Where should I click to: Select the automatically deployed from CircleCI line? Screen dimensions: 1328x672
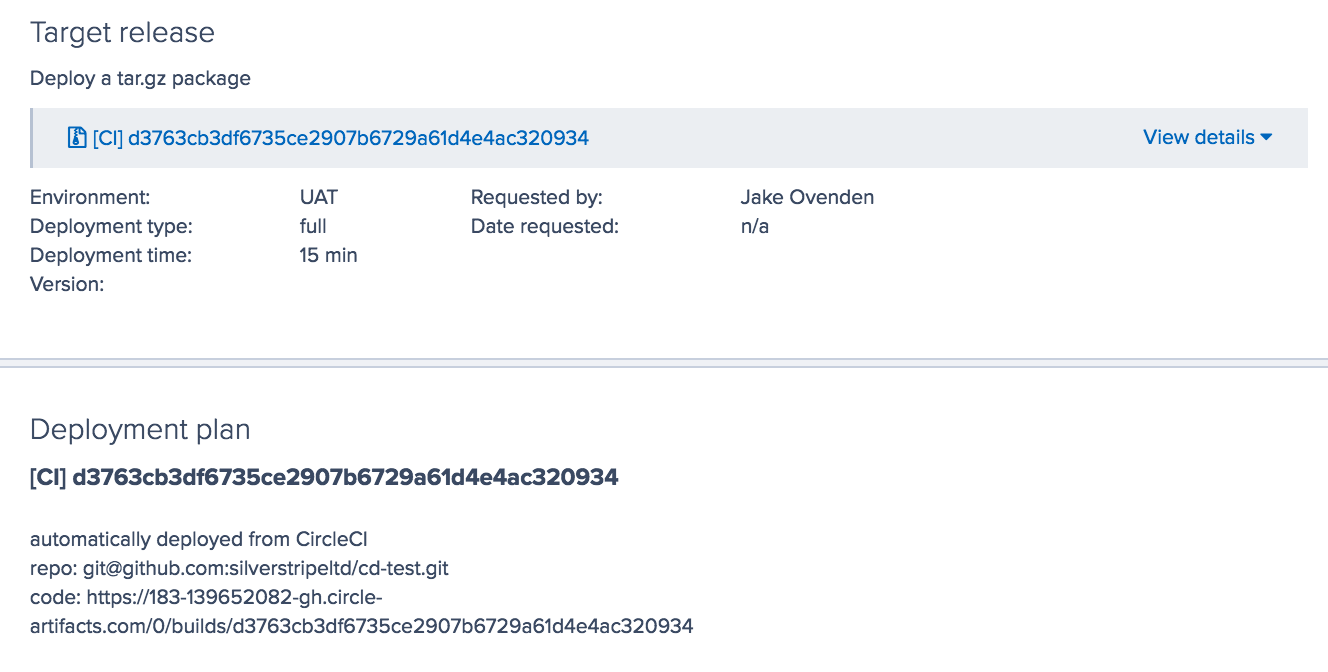[x=200, y=538]
